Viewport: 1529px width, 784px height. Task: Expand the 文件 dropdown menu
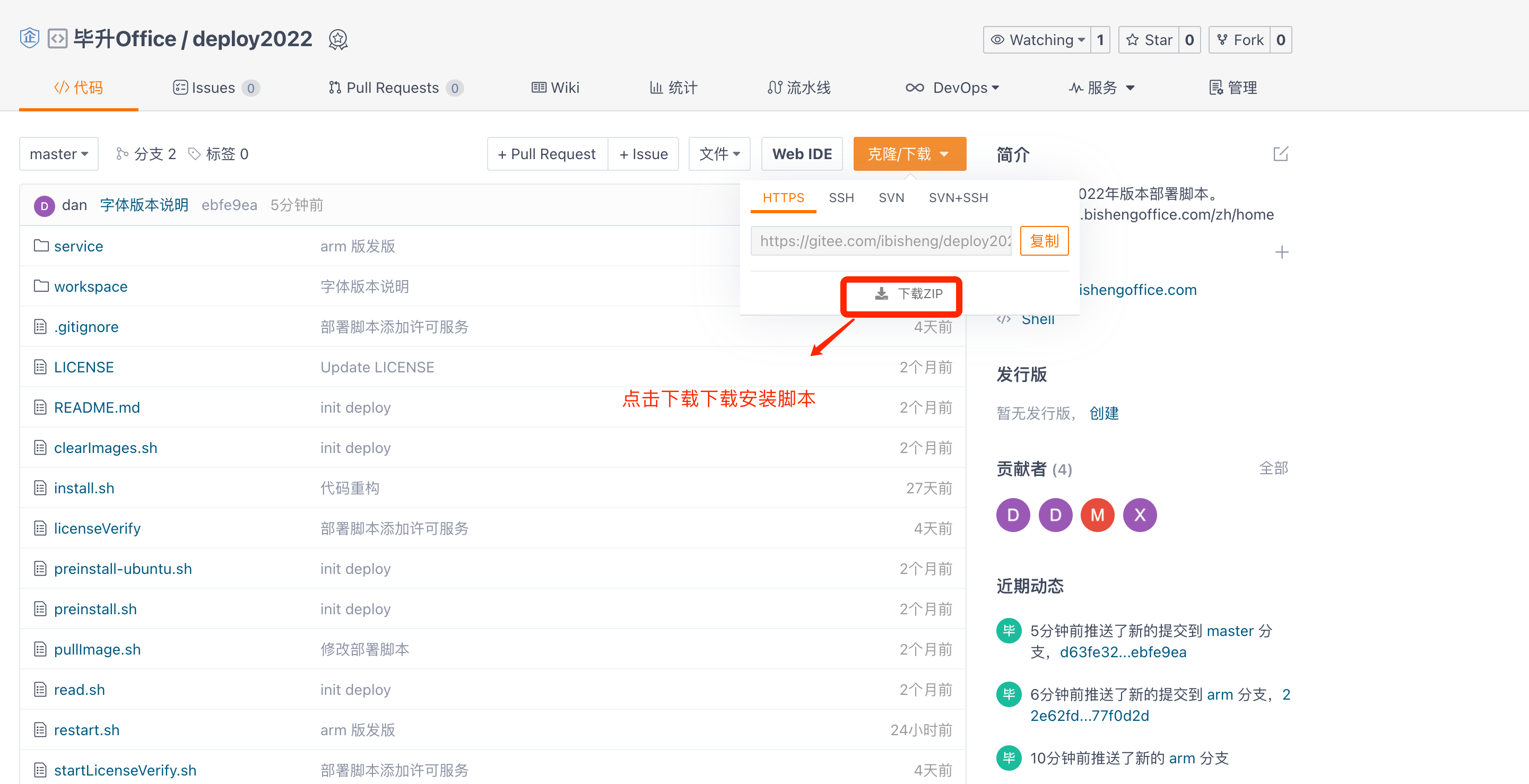coord(719,154)
